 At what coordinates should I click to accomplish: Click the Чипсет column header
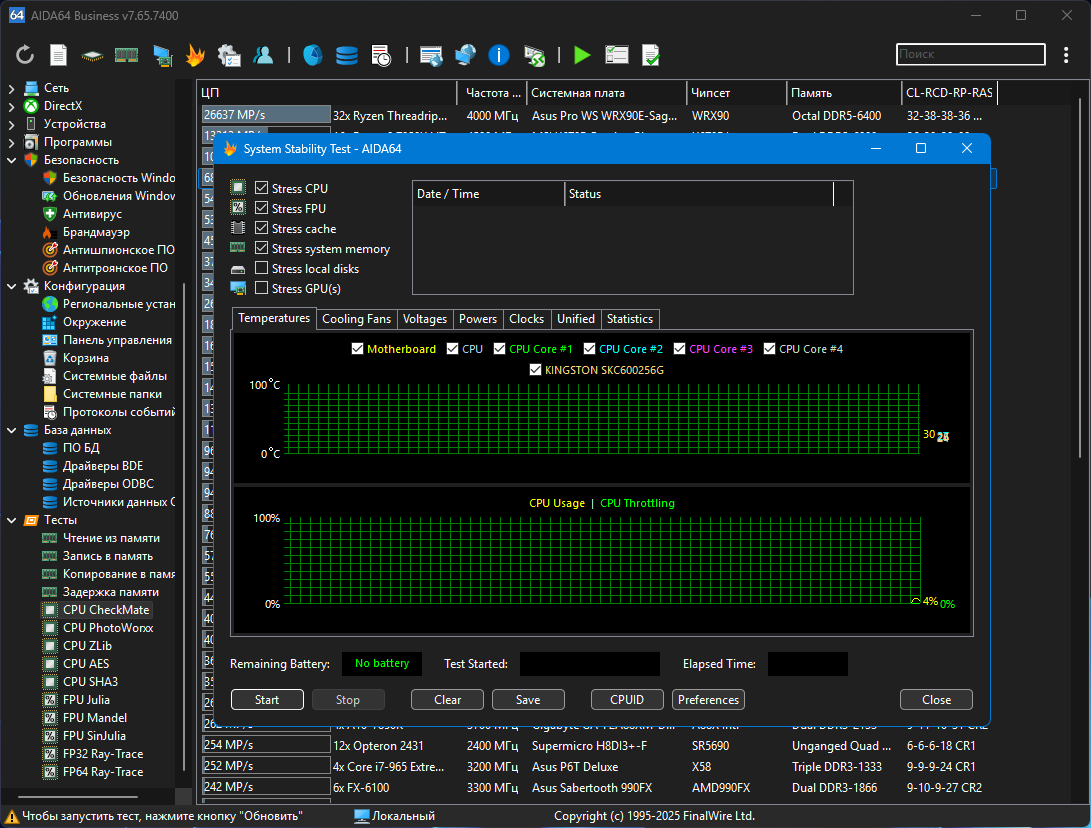pos(735,93)
